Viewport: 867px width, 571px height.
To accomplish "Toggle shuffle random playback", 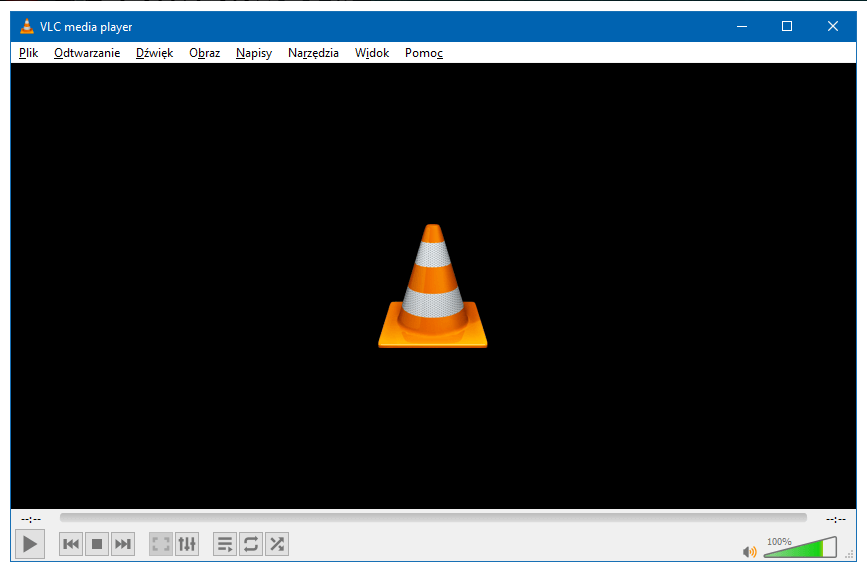I will pos(276,544).
